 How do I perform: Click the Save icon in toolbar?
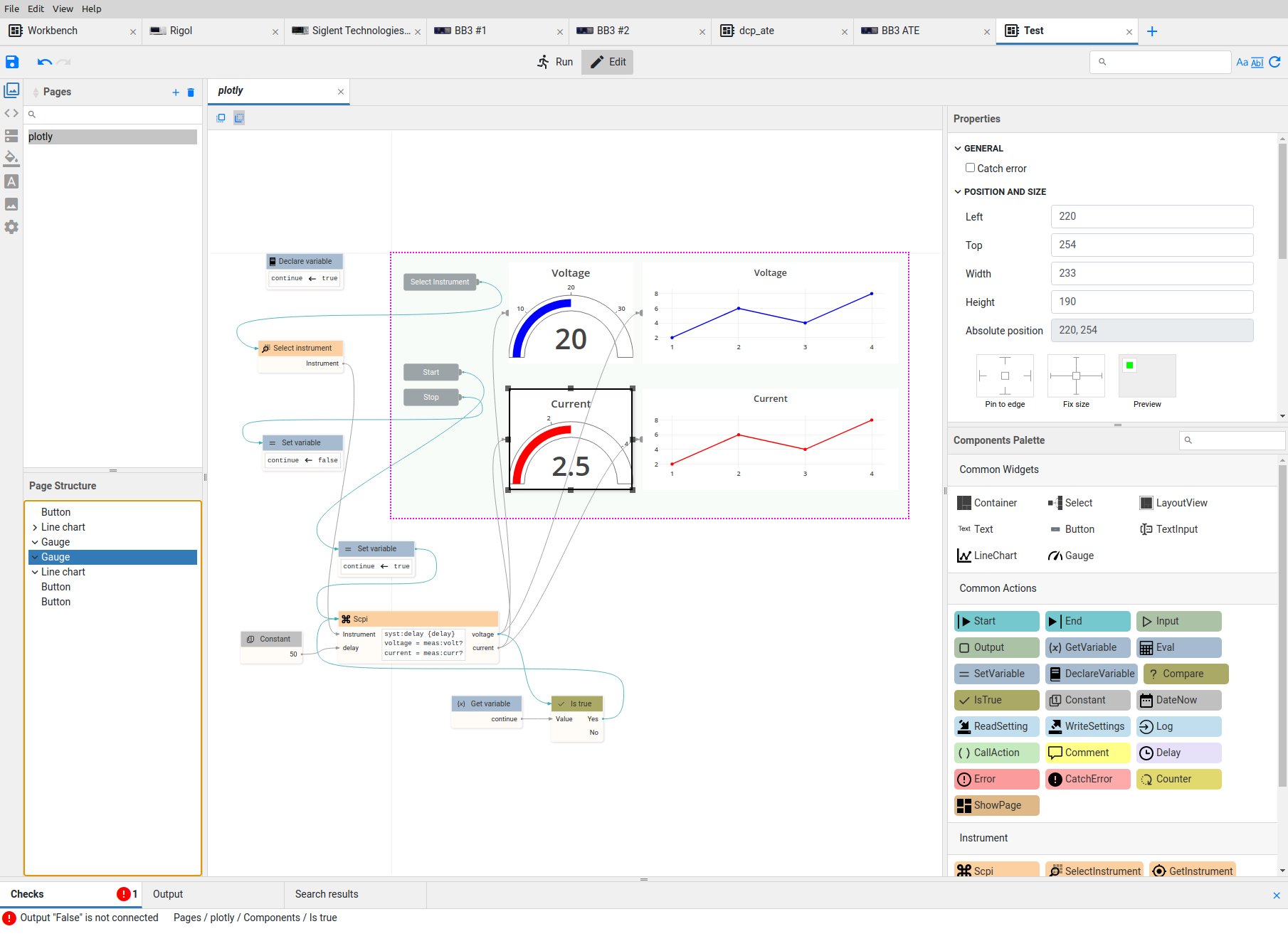tap(12, 62)
